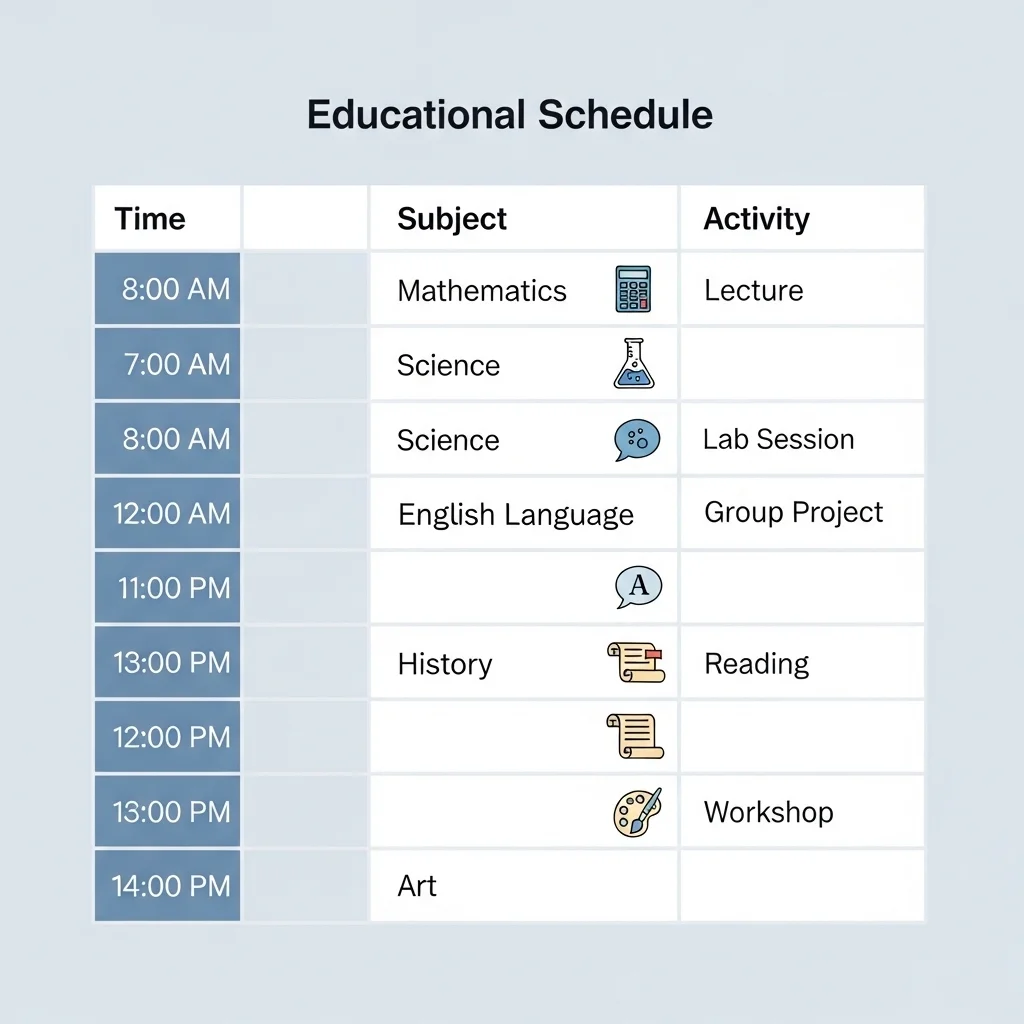
Task: Select the 14:00 PM time cell
Action: click(x=167, y=886)
